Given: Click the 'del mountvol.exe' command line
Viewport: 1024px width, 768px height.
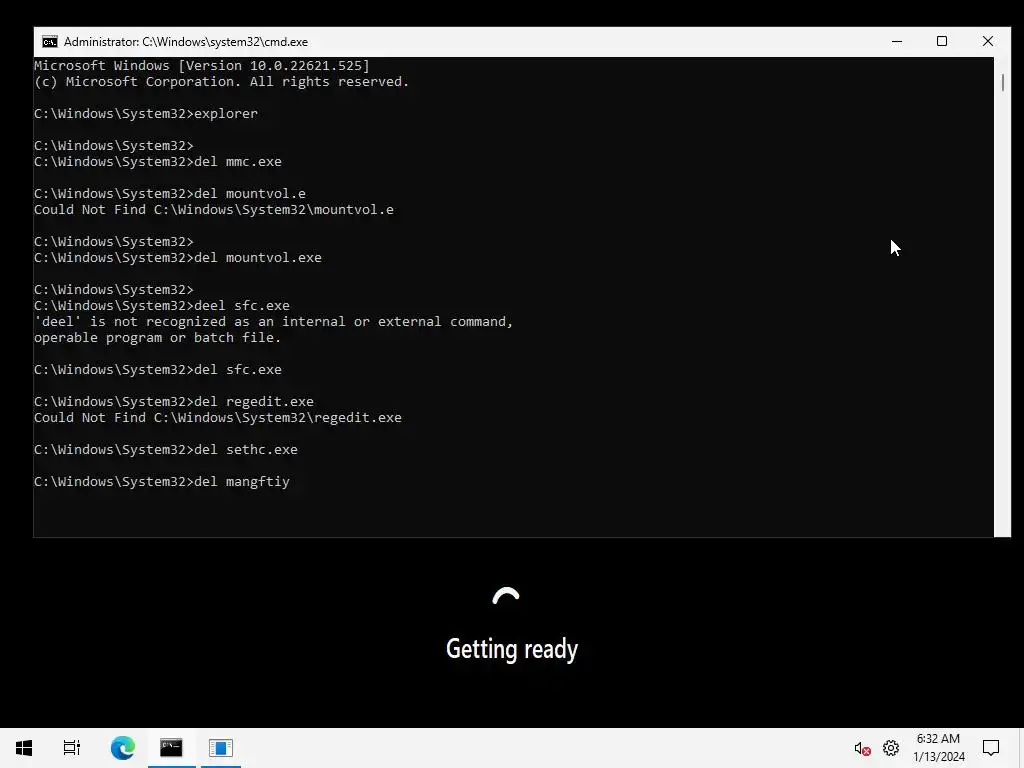Looking at the screenshot, I should click(x=178, y=258).
